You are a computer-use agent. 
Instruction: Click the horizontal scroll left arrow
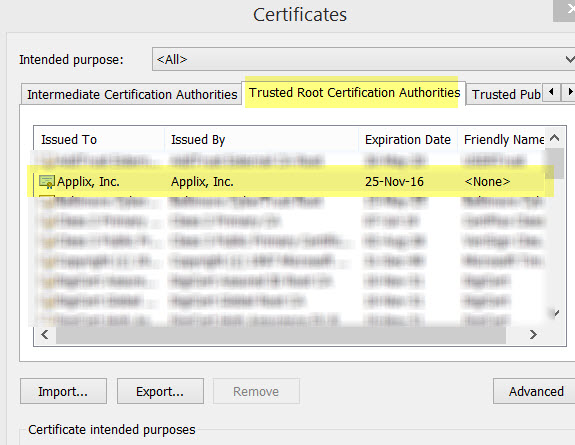tap(45, 335)
